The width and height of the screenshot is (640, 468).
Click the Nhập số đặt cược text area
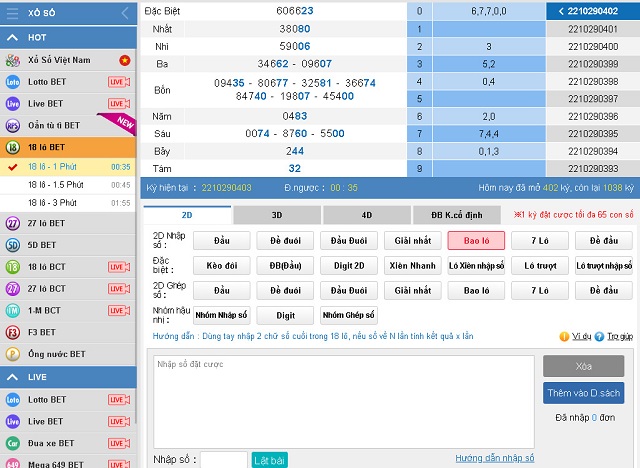pyautogui.click(x=343, y=400)
